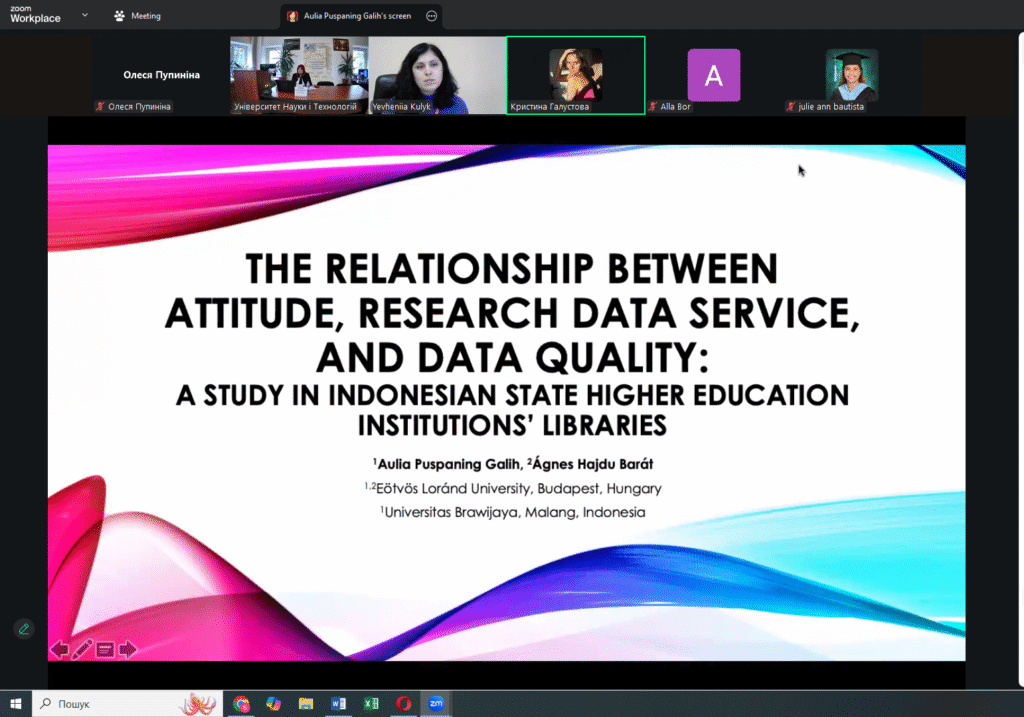Screen dimensions: 1024x717
Task: Click the green annotate pencil icon
Action: 23,628
